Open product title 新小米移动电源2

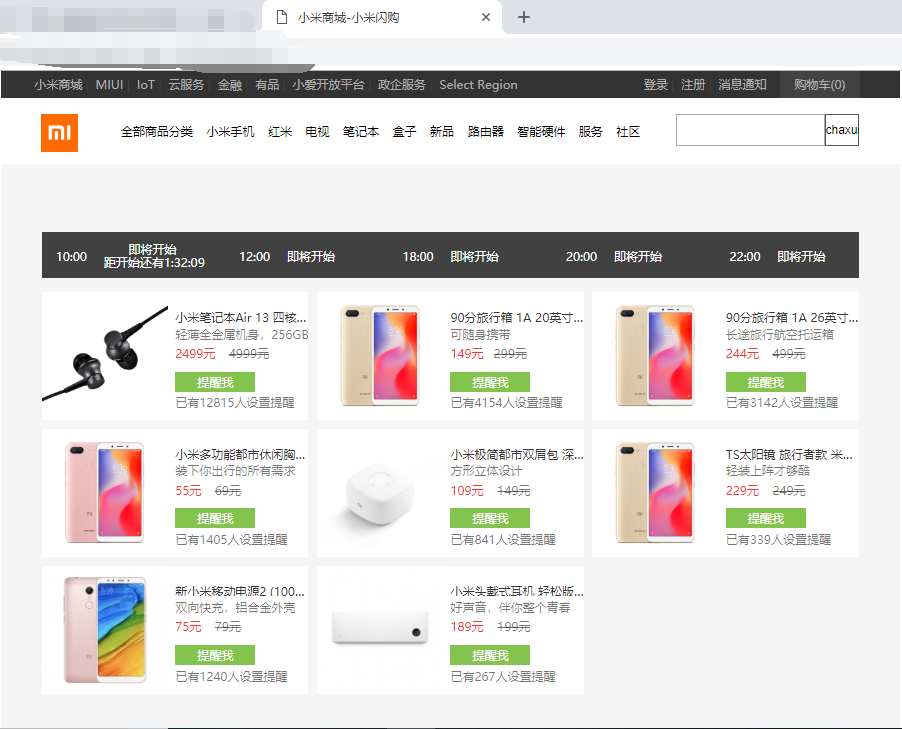tap(240, 591)
